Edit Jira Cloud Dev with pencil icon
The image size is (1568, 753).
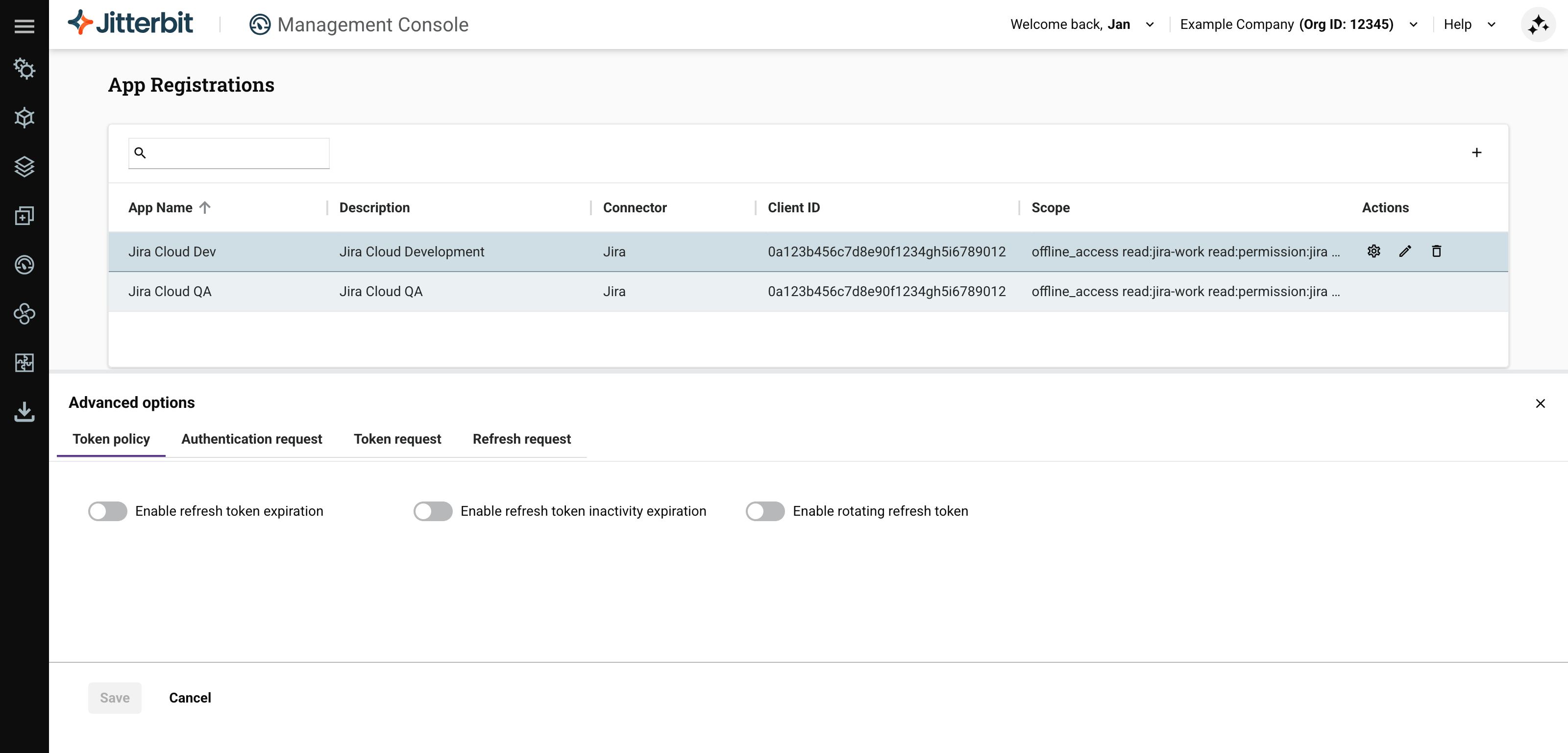click(1405, 251)
